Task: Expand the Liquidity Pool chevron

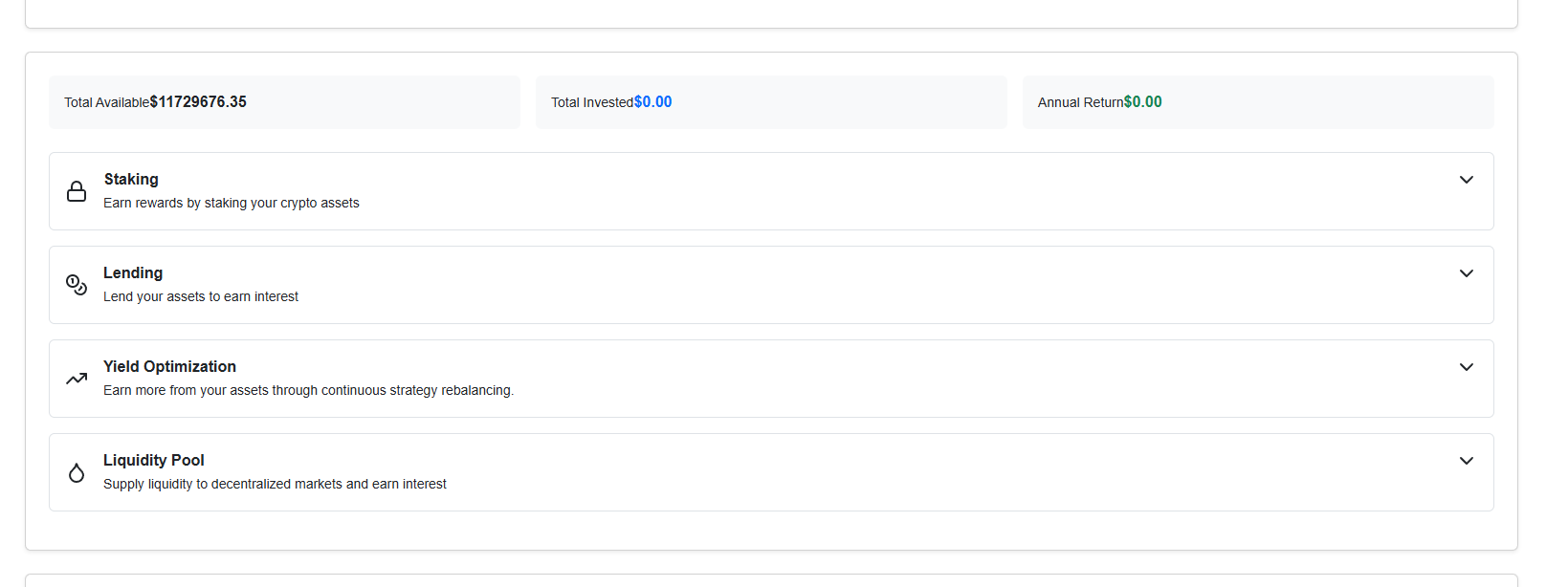Action: coord(1466,461)
